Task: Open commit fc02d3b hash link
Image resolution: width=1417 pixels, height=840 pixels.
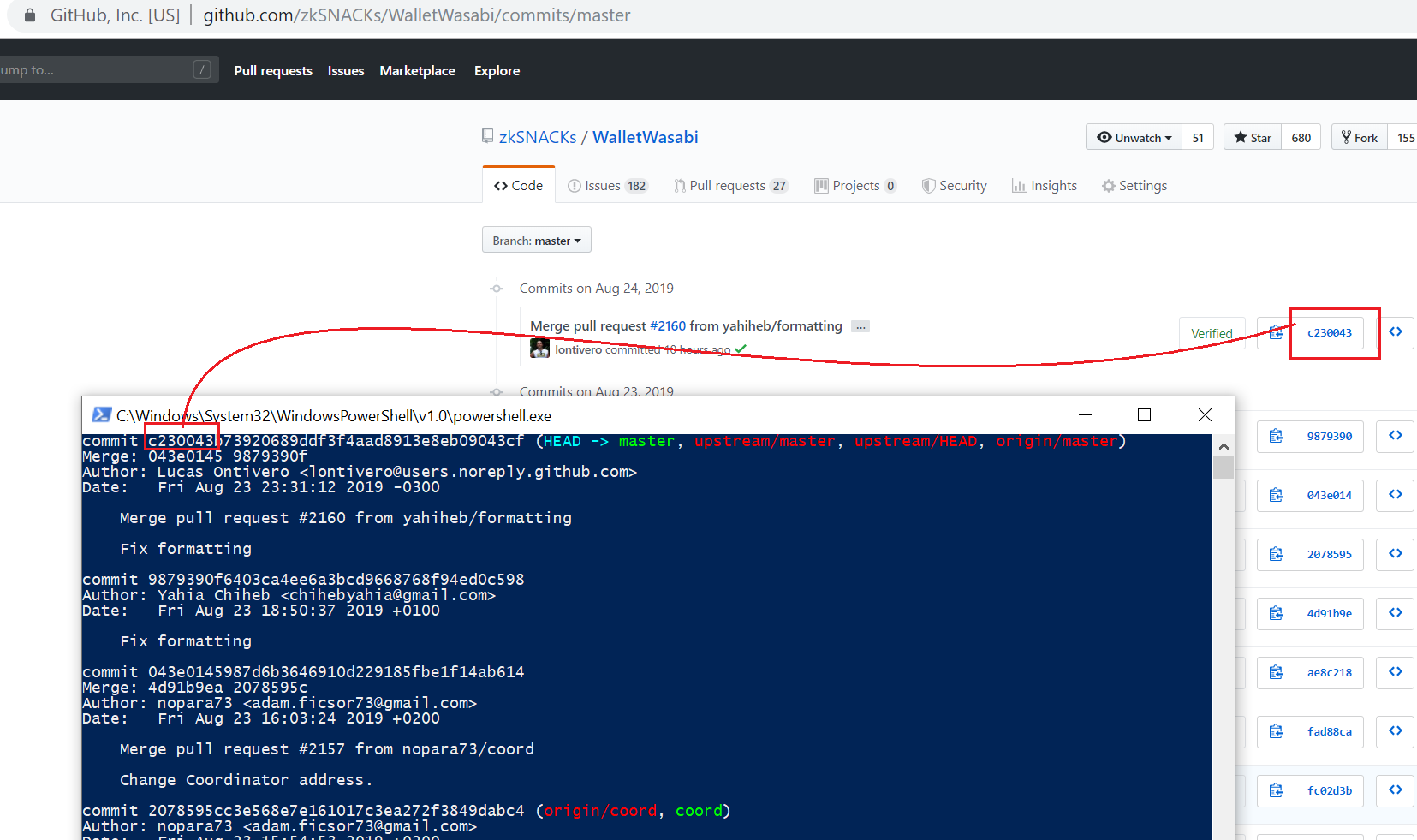Action: [x=1330, y=790]
